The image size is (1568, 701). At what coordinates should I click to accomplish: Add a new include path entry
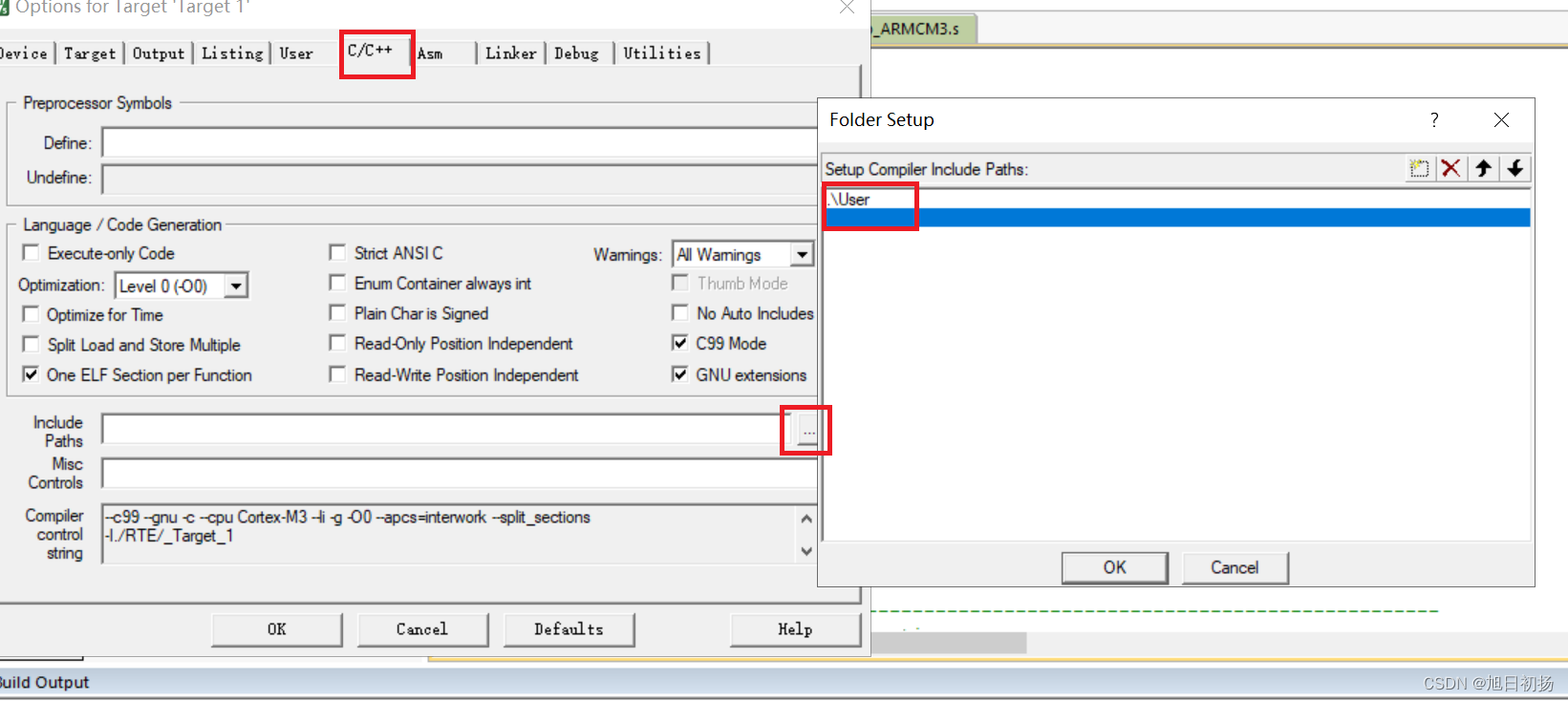pyautogui.click(x=1419, y=169)
